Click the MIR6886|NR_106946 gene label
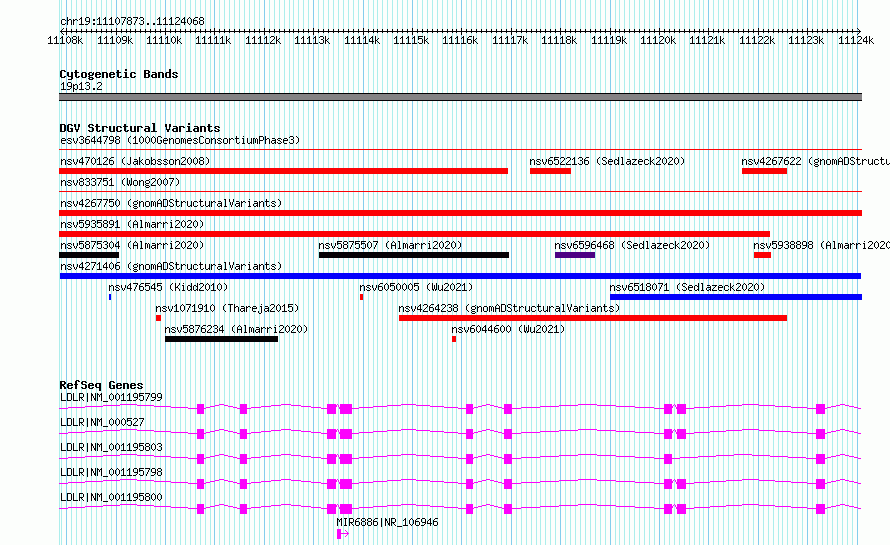 click(x=387, y=522)
